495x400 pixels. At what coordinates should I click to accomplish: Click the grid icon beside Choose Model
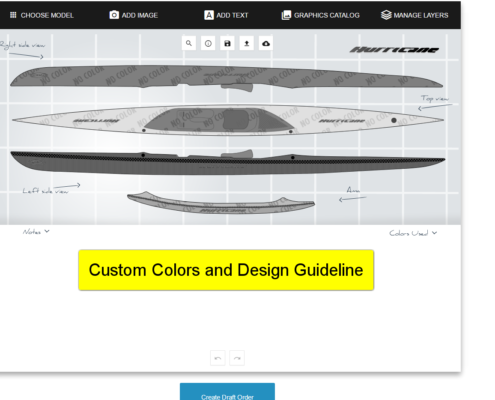13,15
